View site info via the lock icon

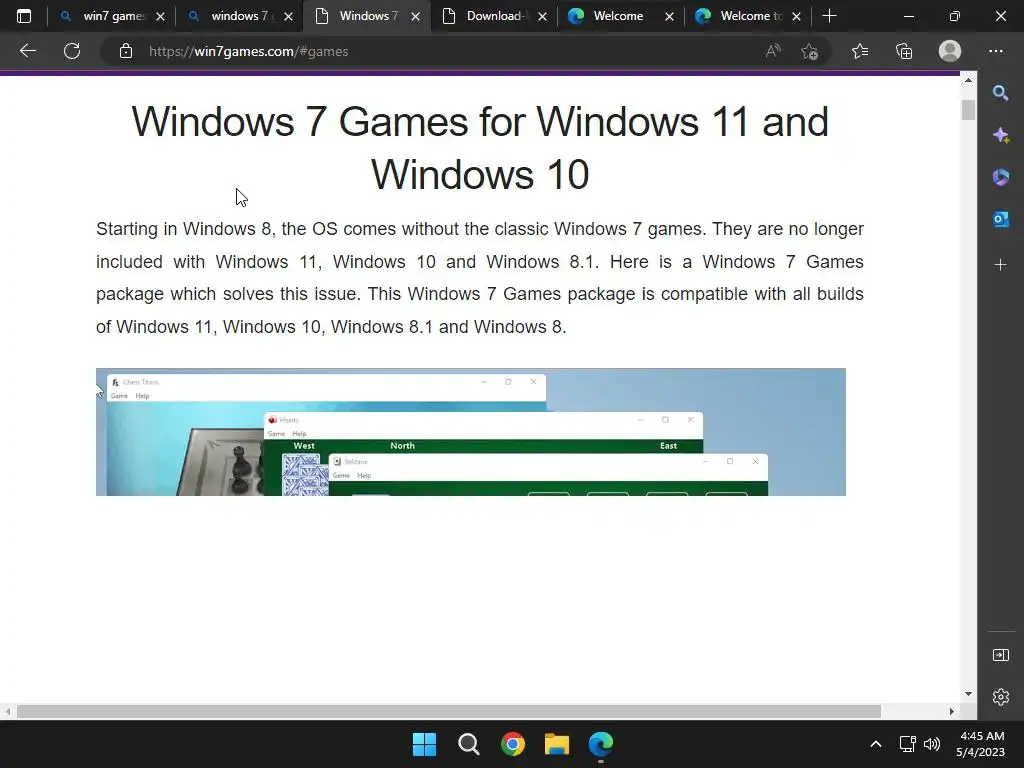coord(125,51)
